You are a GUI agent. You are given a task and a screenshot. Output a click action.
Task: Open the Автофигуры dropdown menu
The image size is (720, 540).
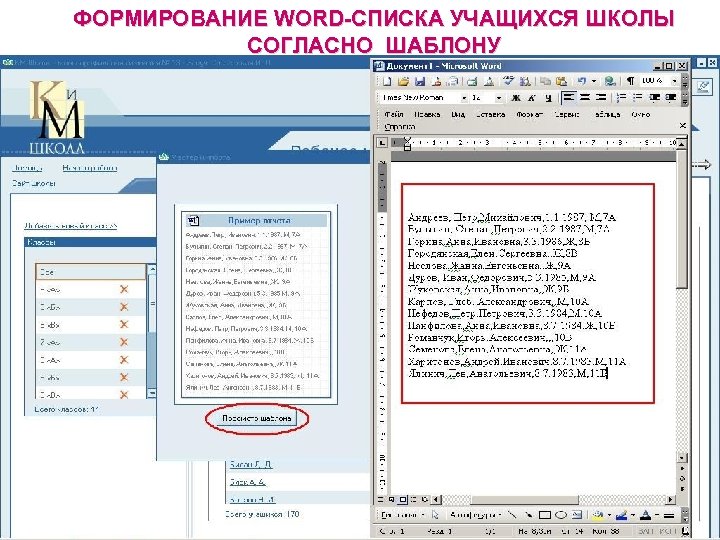(475, 515)
